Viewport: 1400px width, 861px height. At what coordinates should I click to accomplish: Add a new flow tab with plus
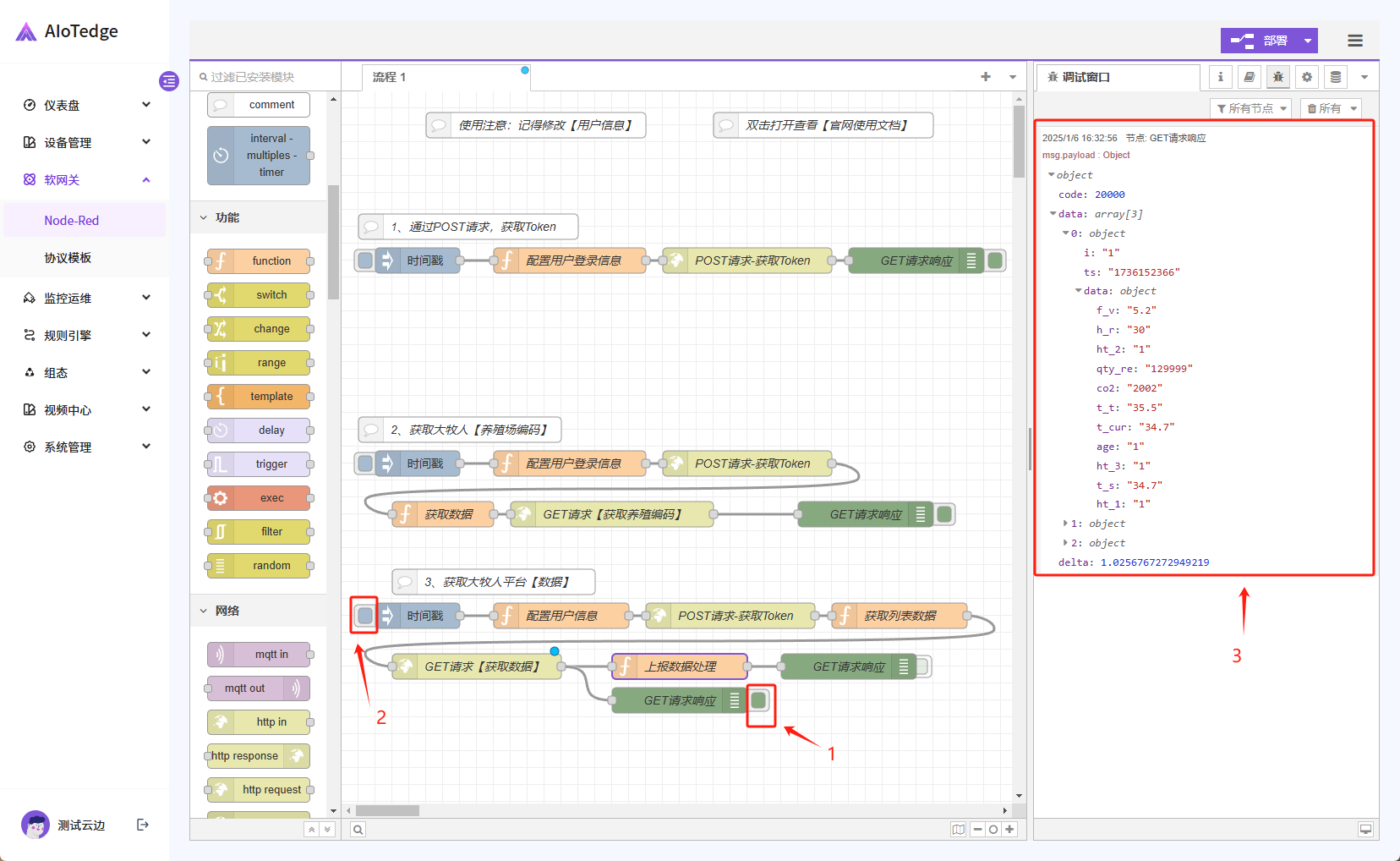(x=986, y=77)
